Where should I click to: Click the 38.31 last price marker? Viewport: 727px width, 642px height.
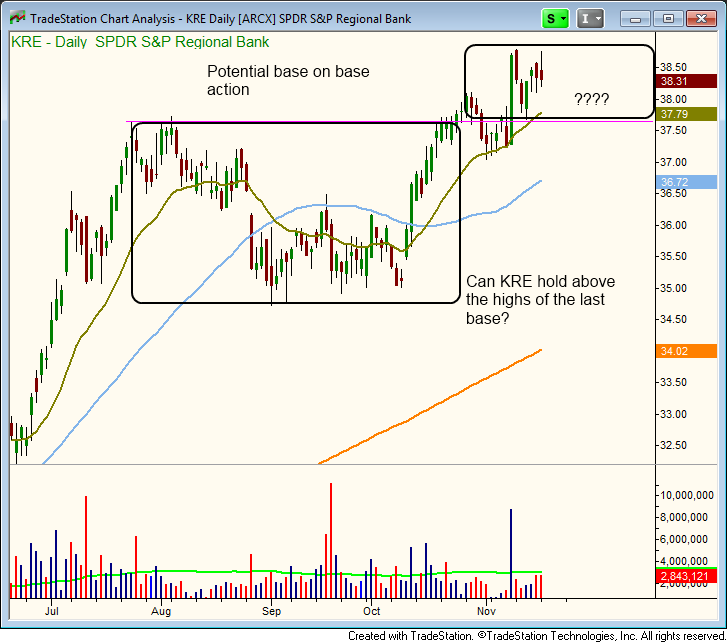[x=686, y=81]
